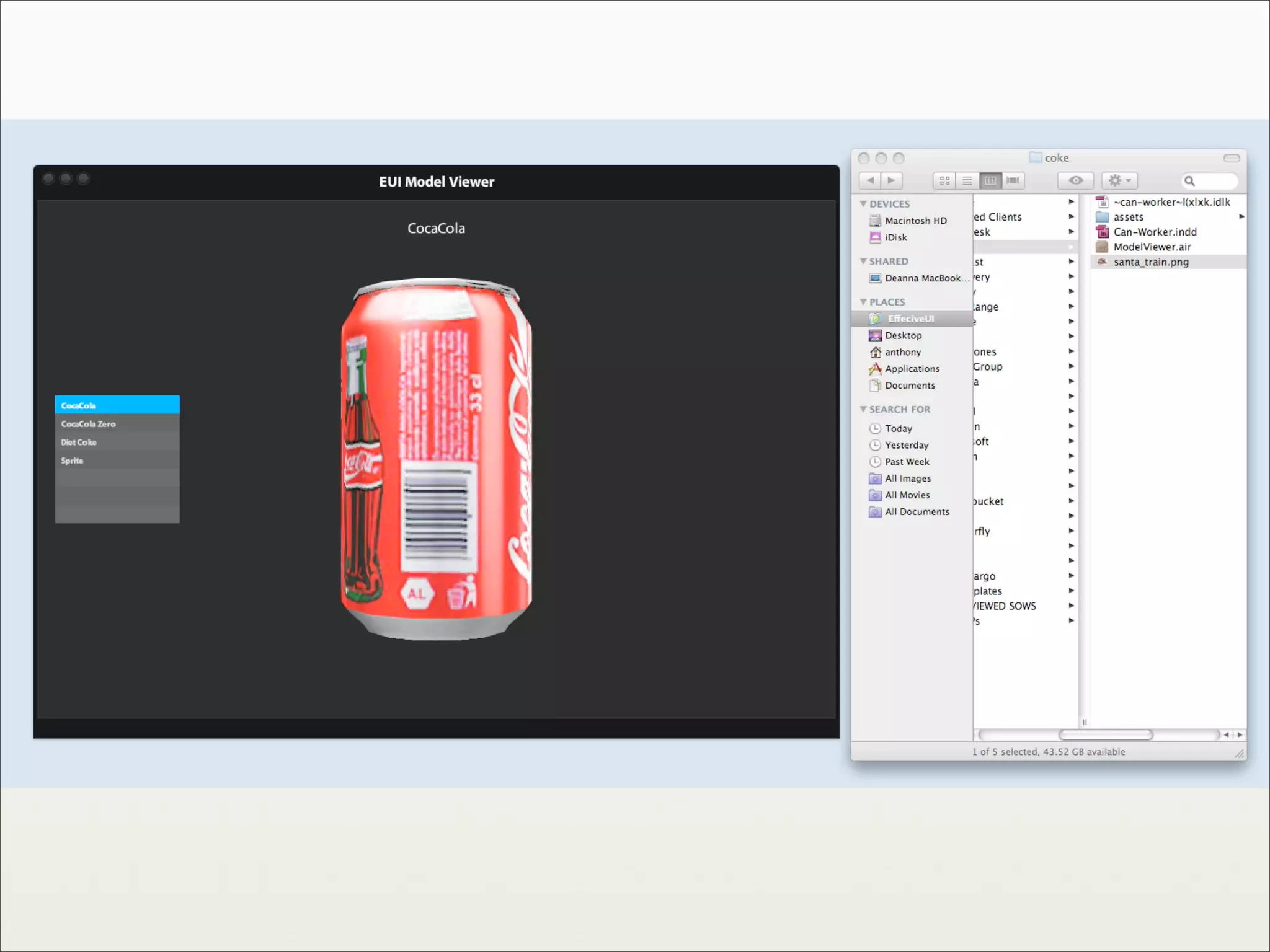The width and height of the screenshot is (1270, 952).
Task: Click the Quick Look eye button
Action: pos(1076,180)
